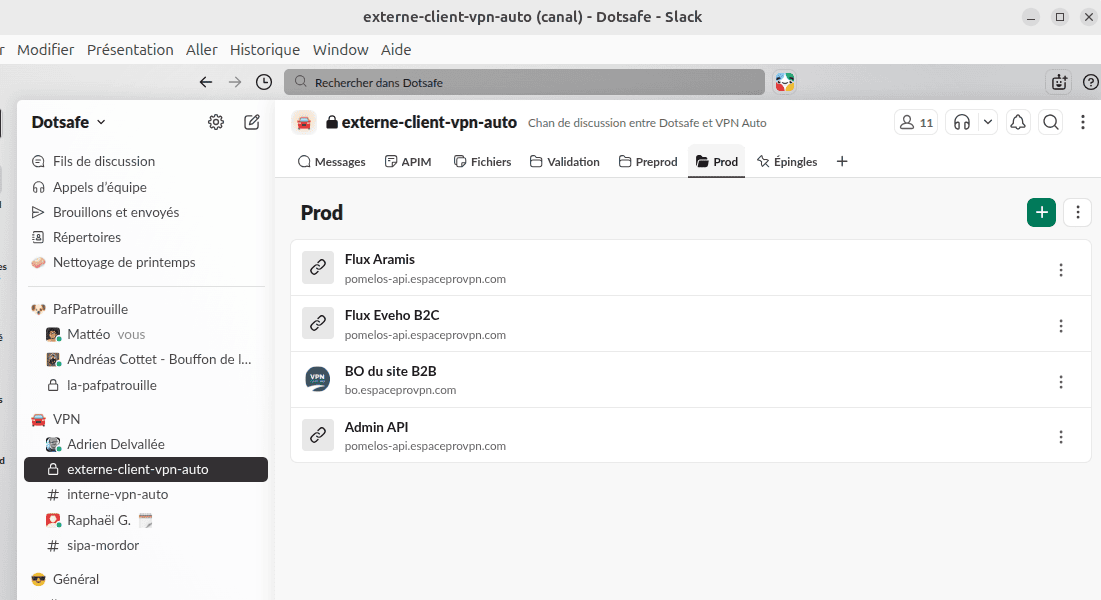This screenshot has height=600, width=1101.
Task: Switch to the APIM tab
Action: 408,162
